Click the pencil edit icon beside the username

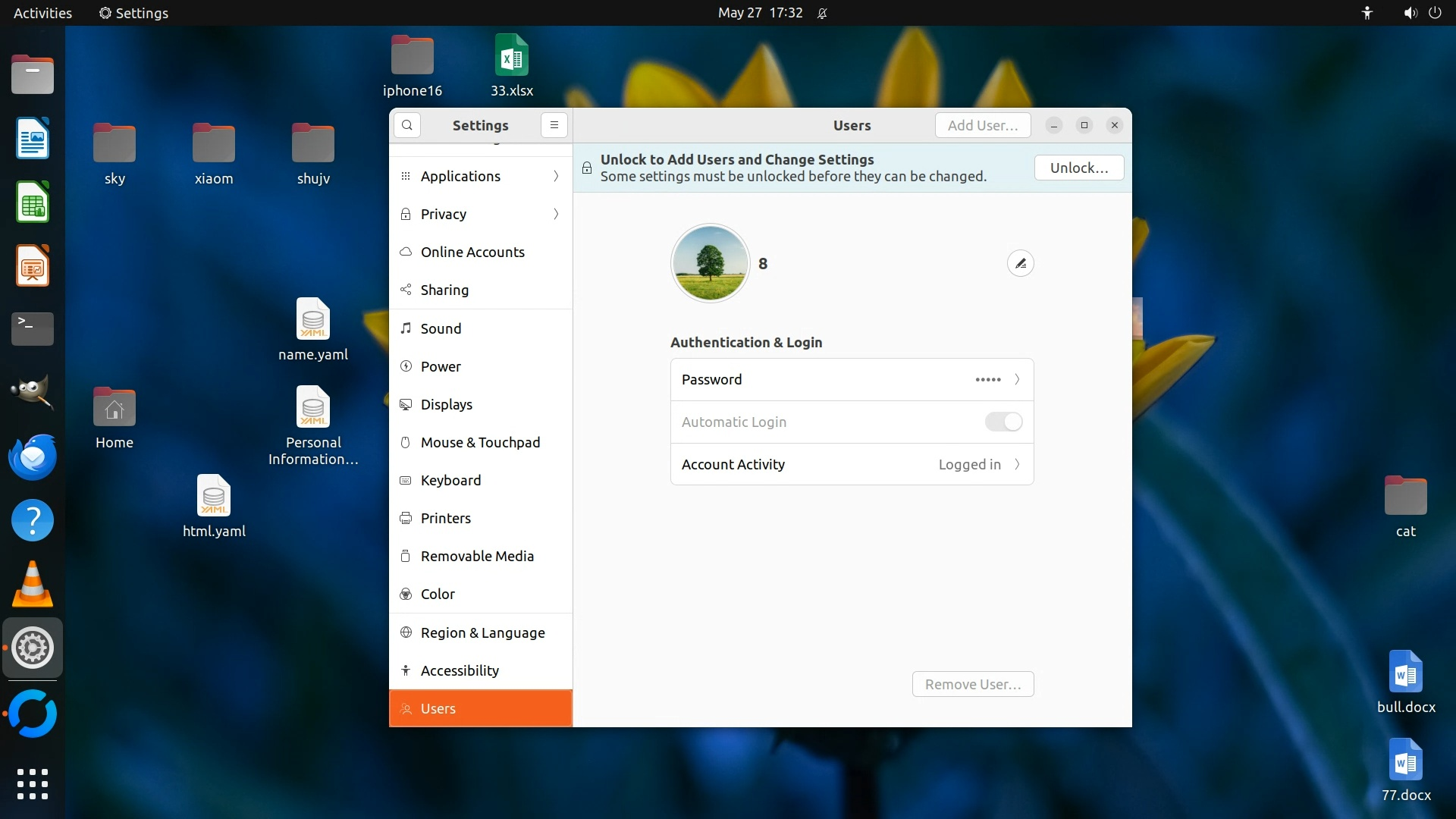click(1021, 263)
